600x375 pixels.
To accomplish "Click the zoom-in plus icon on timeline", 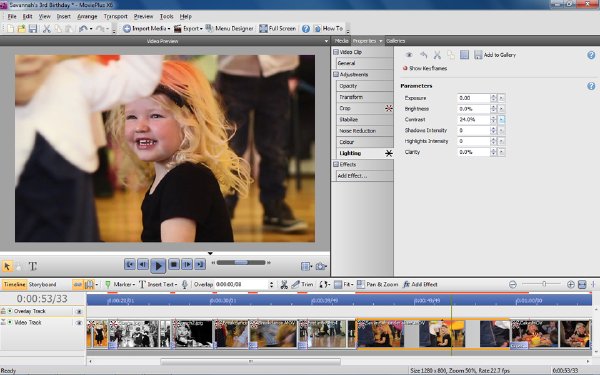I will point(571,284).
